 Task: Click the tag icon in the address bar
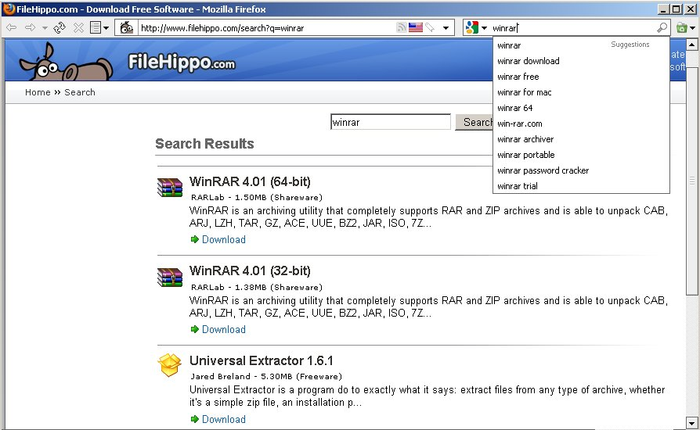[429, 28]
